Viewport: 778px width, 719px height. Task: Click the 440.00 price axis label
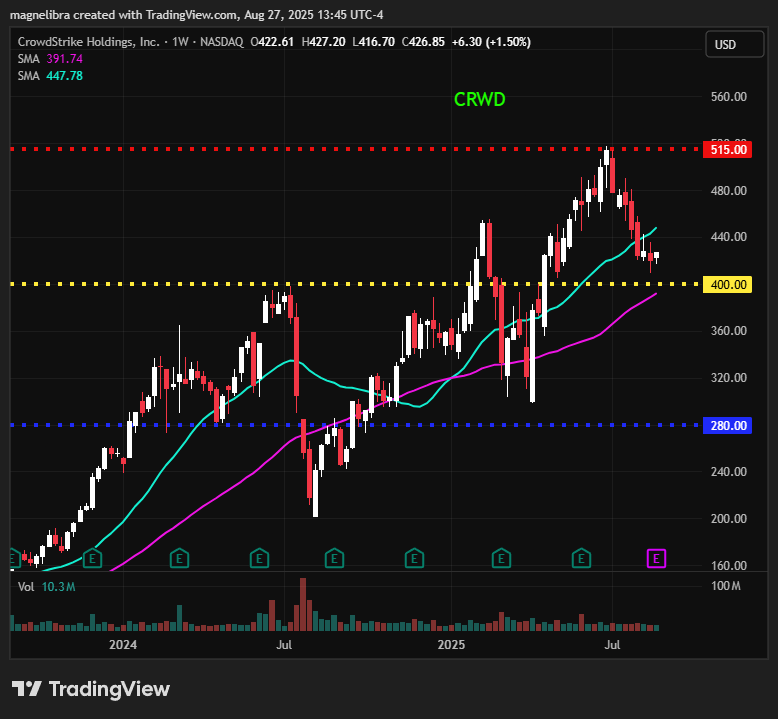[x=728, y=237]
